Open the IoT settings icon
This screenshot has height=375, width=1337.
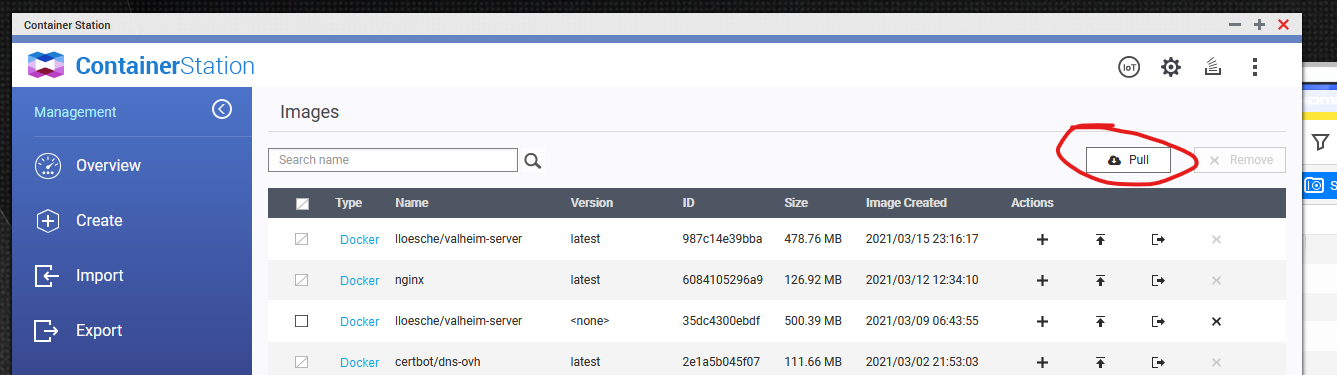[1129, 67]
